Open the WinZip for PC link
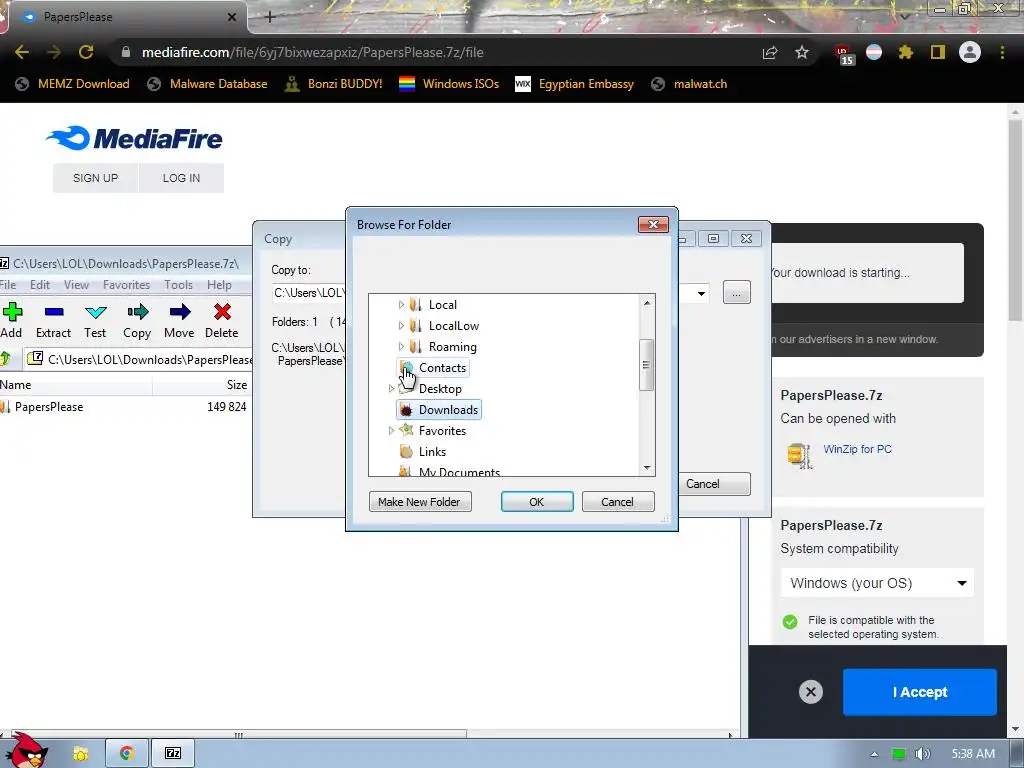The width and height of the screenshot is (1024, 768). tap(857, 449)
